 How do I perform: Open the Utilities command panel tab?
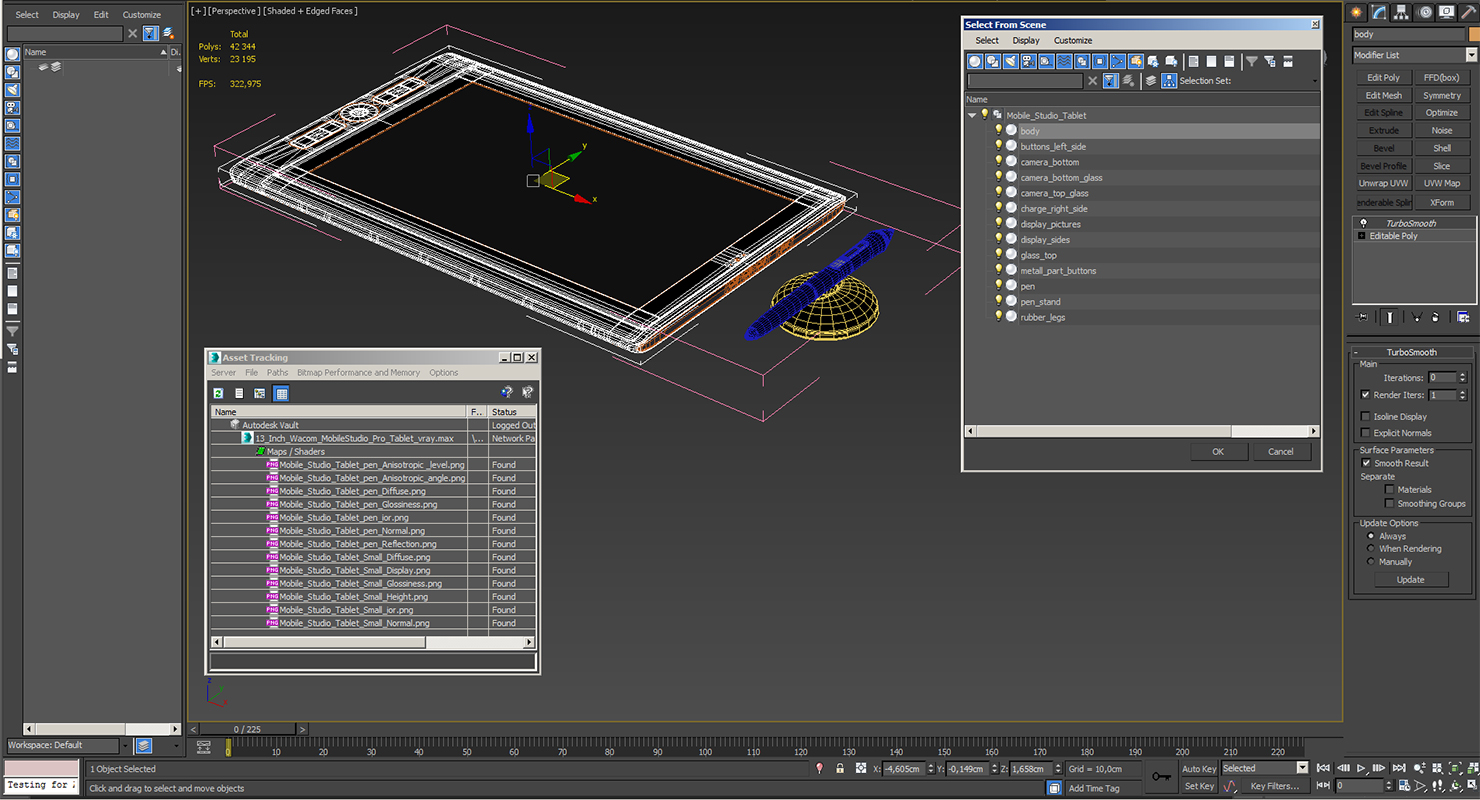[1467, 12]
